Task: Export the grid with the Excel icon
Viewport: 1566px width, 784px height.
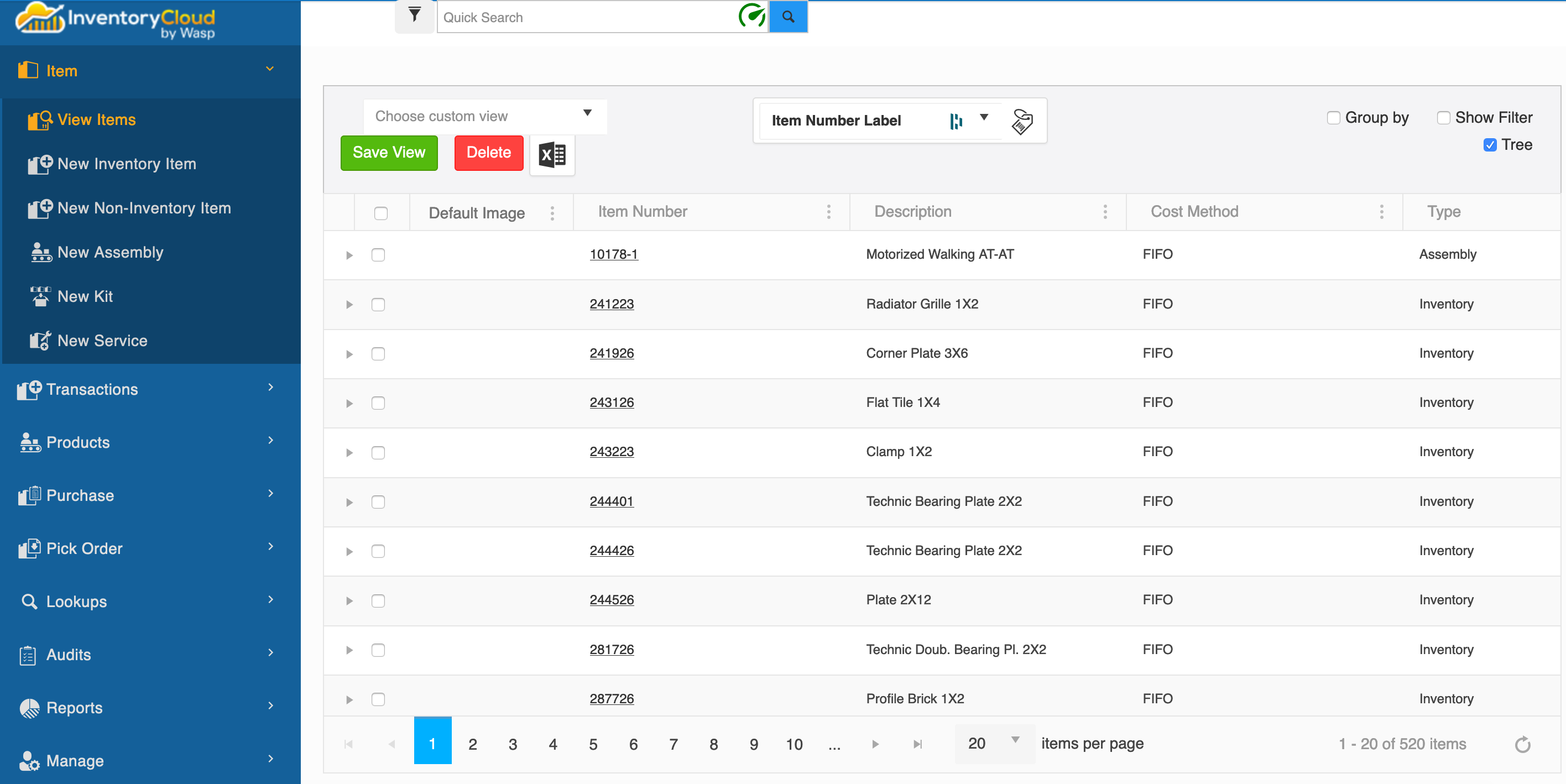Action: [x=551, y=154]
